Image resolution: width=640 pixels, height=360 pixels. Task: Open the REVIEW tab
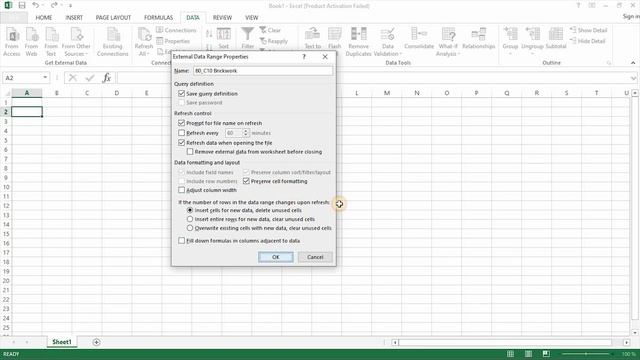(x=222, y=18)
